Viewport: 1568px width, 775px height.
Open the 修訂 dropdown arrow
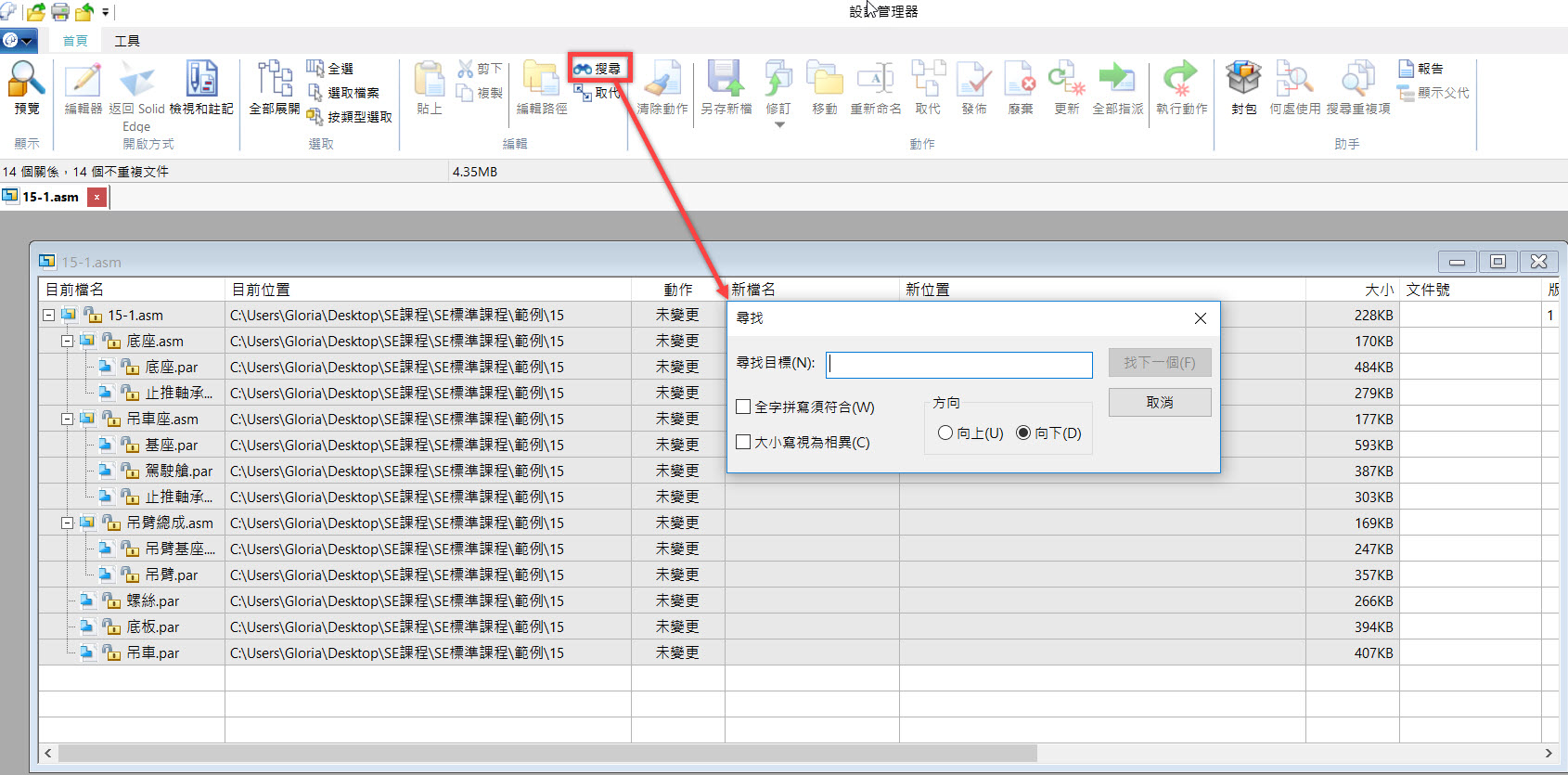coord(779,124)
